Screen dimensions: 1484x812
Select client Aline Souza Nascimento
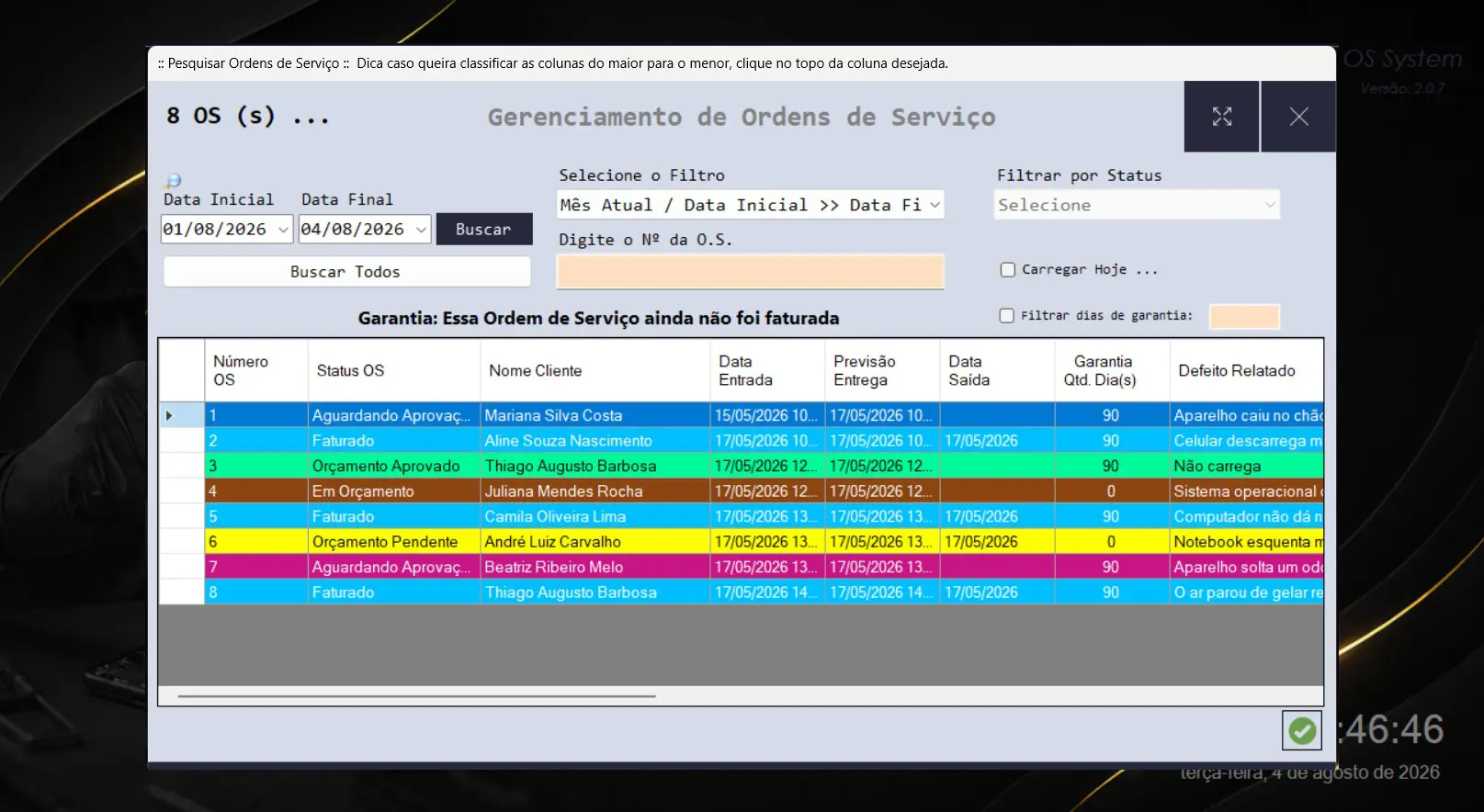click(x=595, y=441)
